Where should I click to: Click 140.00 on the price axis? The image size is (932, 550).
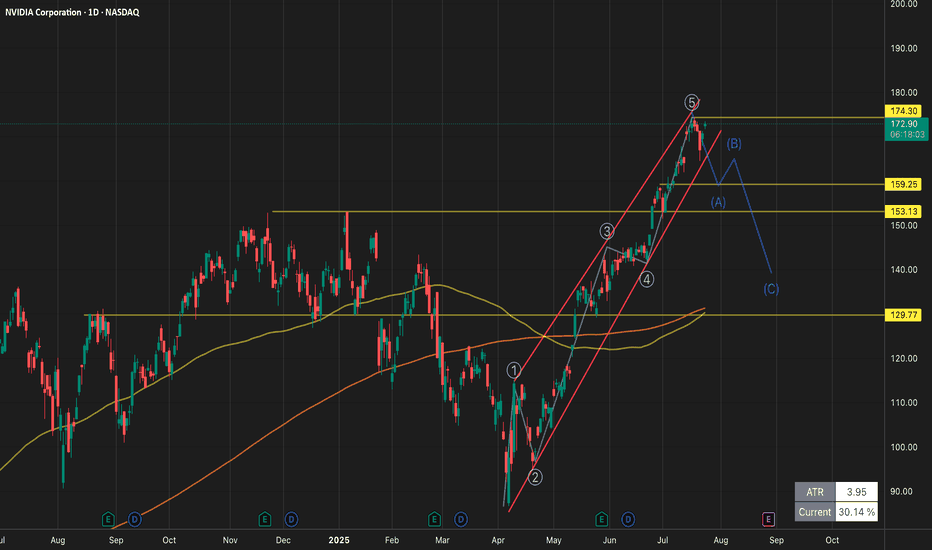coord(903,269)
